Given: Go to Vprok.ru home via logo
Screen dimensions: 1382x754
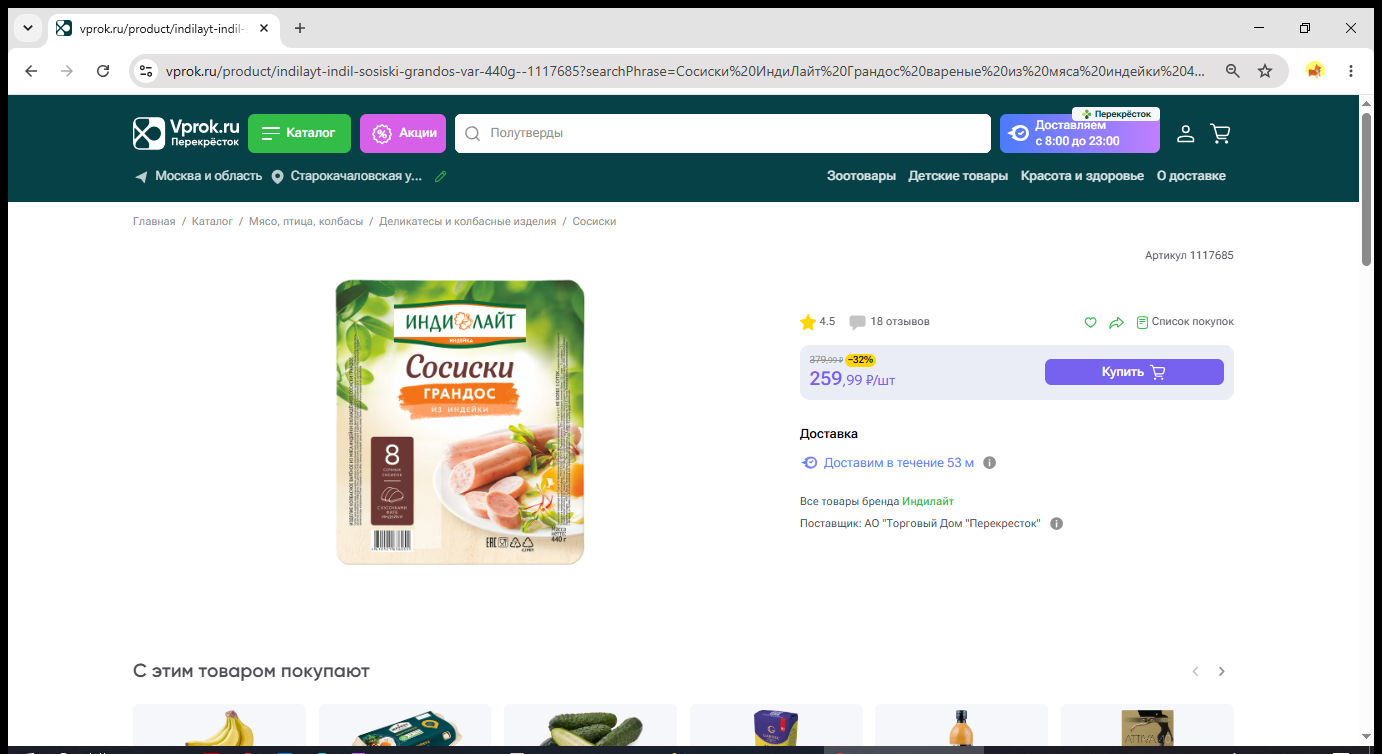Looking at the screenshot, I should [187, 133].
